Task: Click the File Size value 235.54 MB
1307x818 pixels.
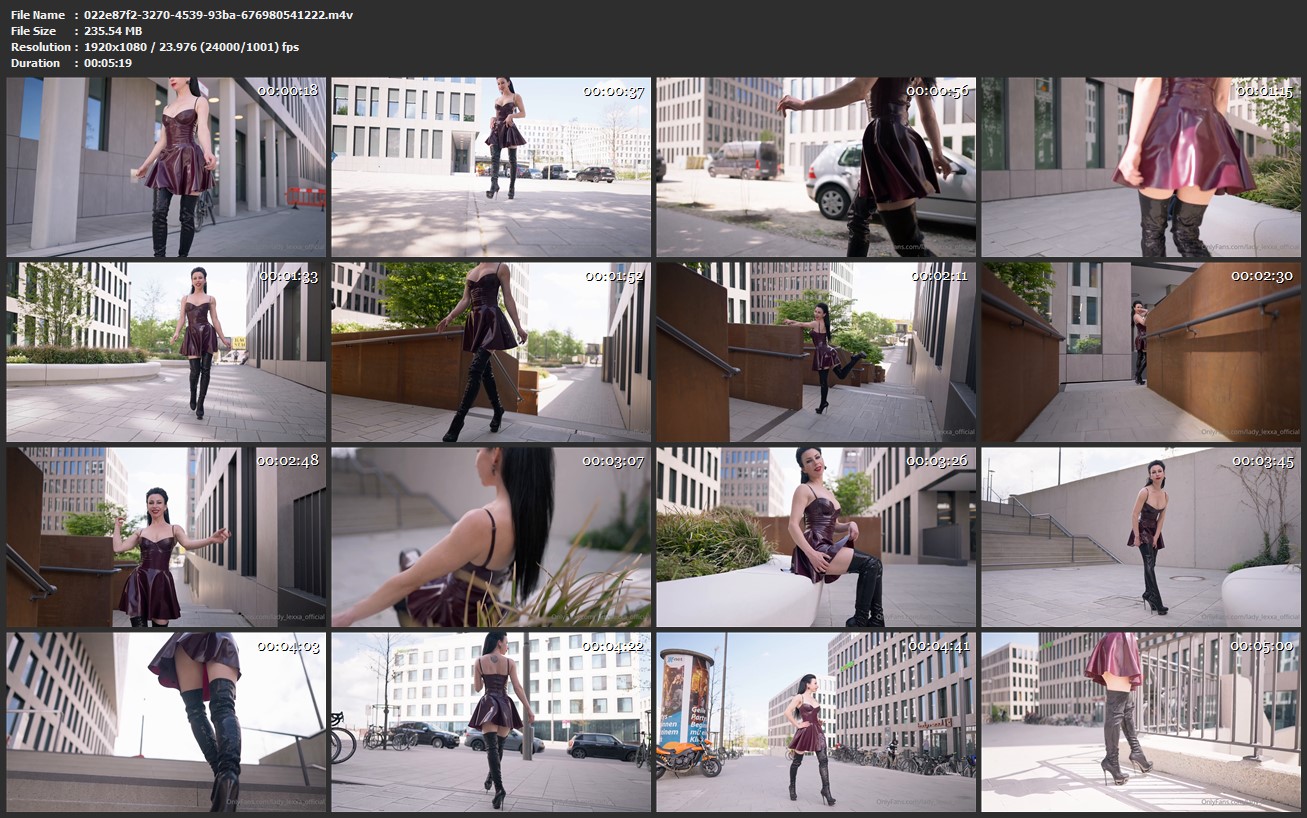Action: click(x=113, y=31)
